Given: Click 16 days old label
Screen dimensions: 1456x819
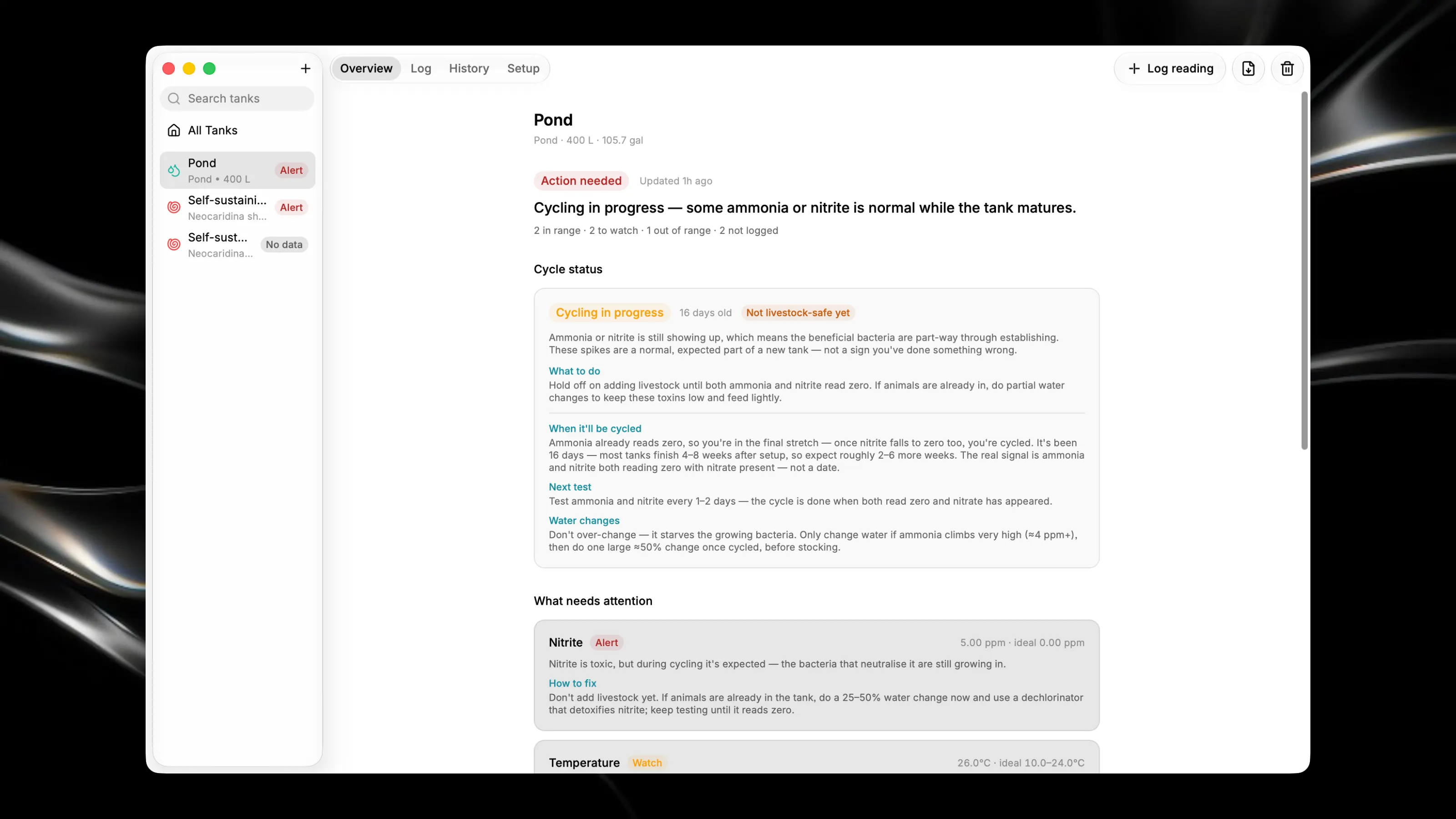Looking at the screenshot, I should (x=705, y=313).
